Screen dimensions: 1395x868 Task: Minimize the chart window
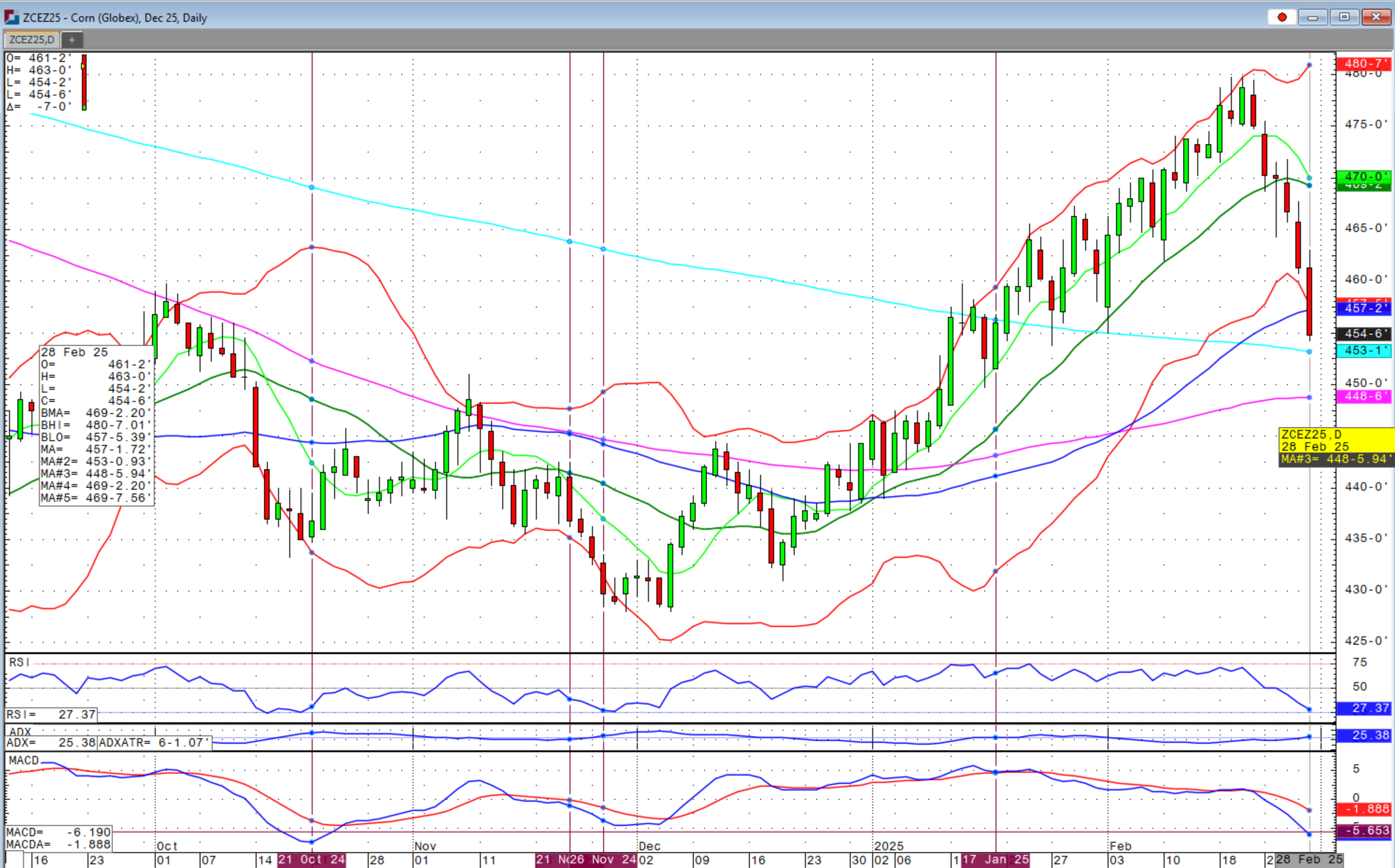[1312, 17]
